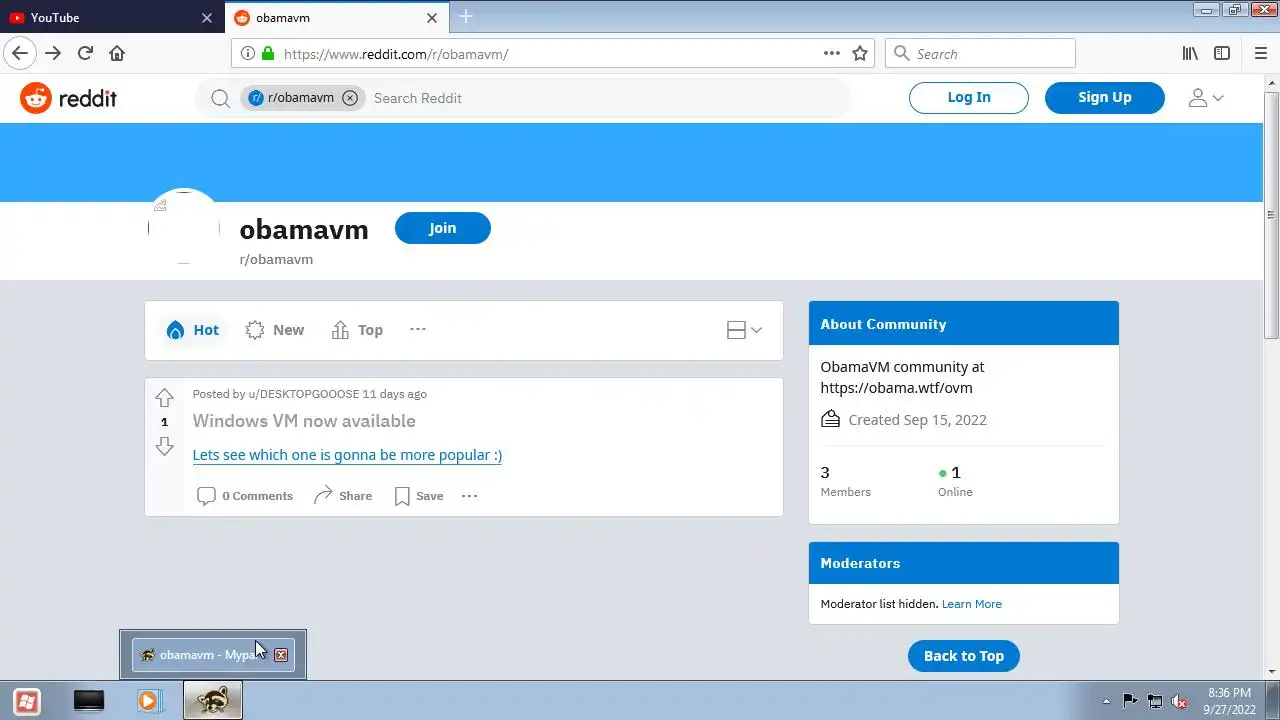The image size is (1280, 720).
Task: Click the Reddit logo
Action: [x=68, y=98]
